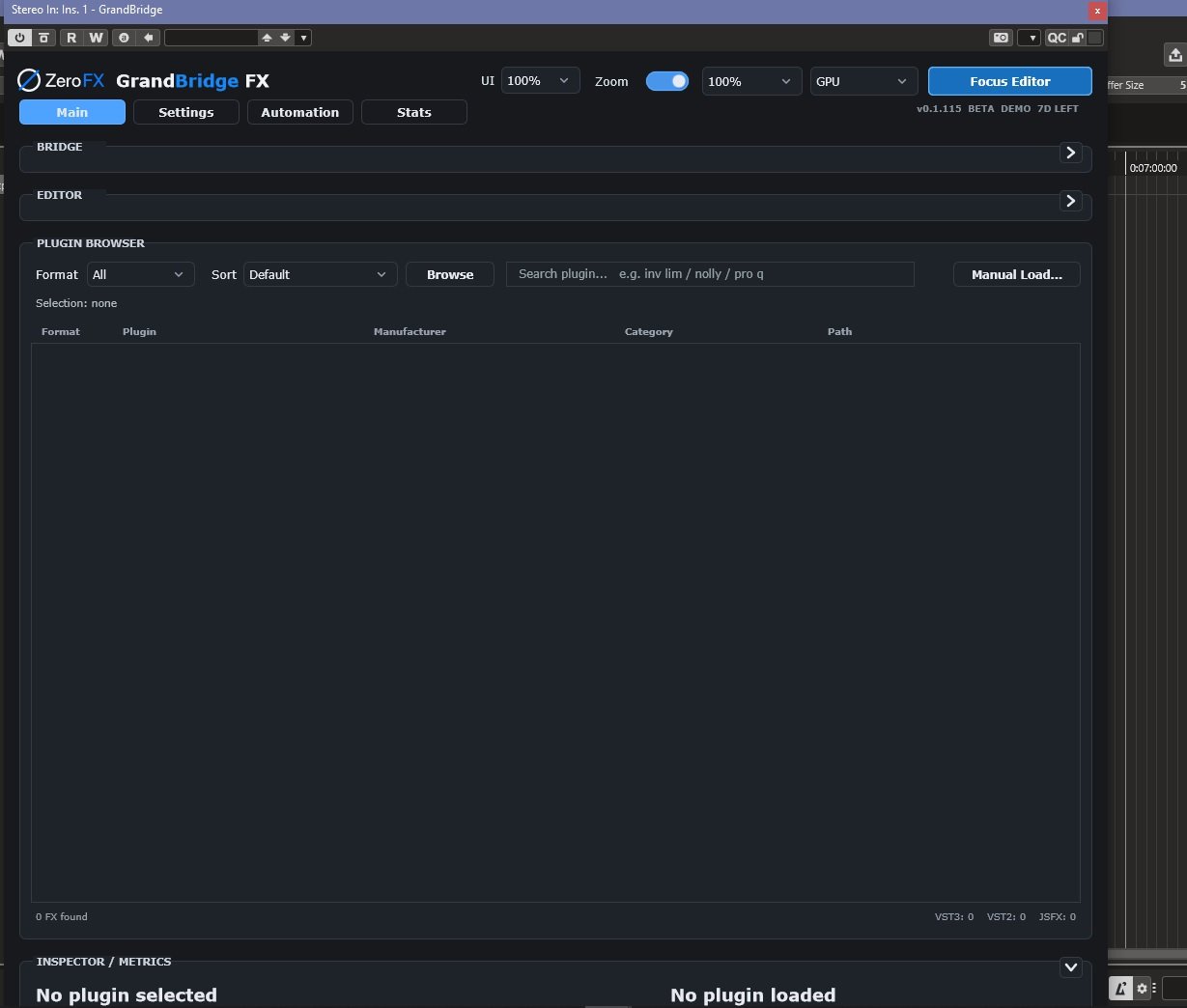1187x1008 pixels.
Task: Click the camera snapshot icon
Action: [x=1002, y=38]
